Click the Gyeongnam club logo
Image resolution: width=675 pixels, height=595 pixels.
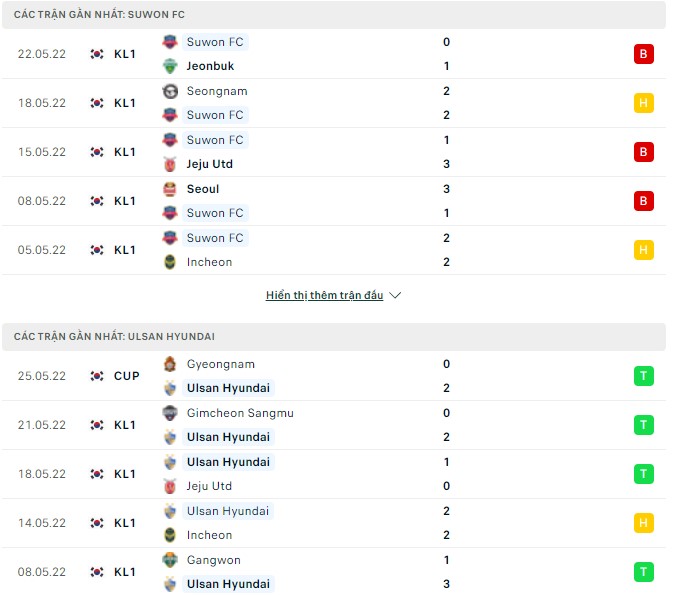170,364
